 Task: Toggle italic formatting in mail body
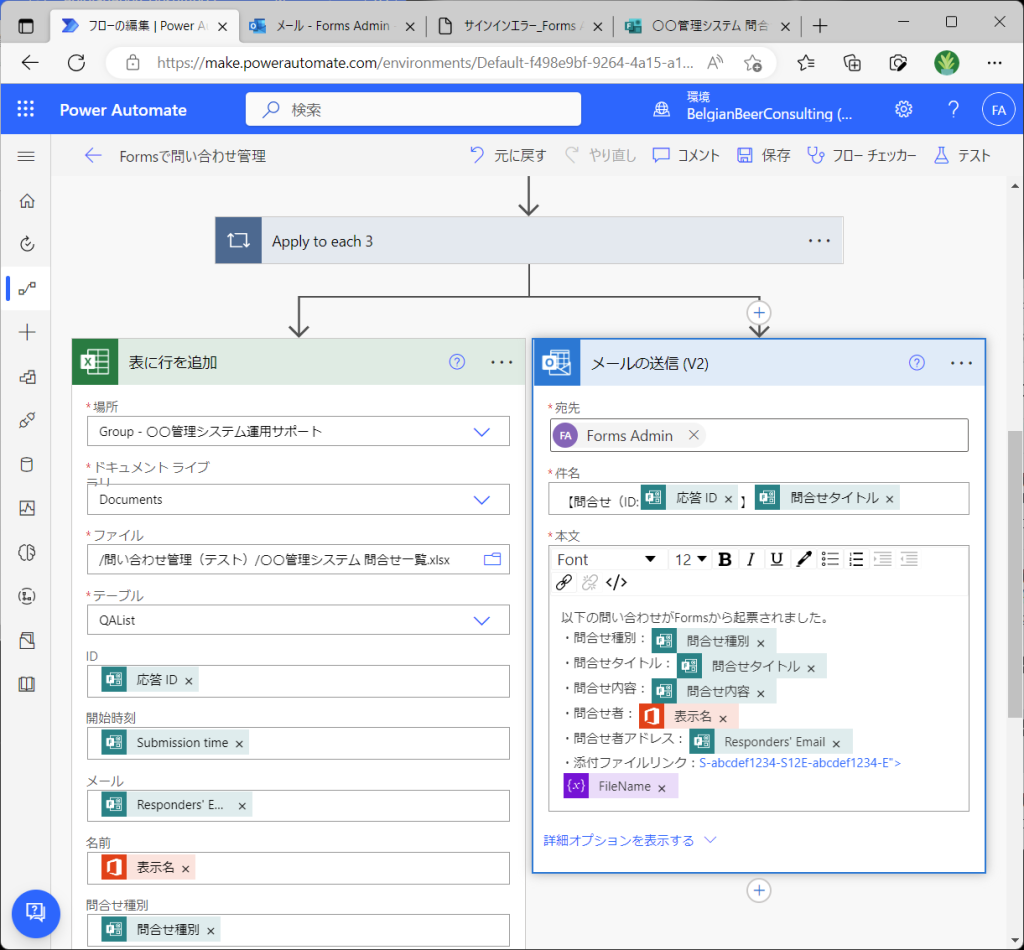tap(750, 559)
